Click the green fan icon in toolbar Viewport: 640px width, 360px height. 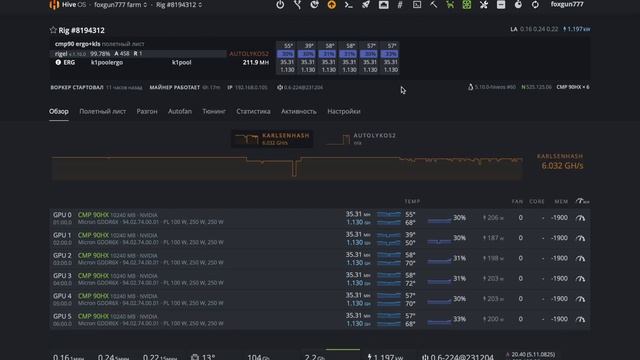point(467,4)
